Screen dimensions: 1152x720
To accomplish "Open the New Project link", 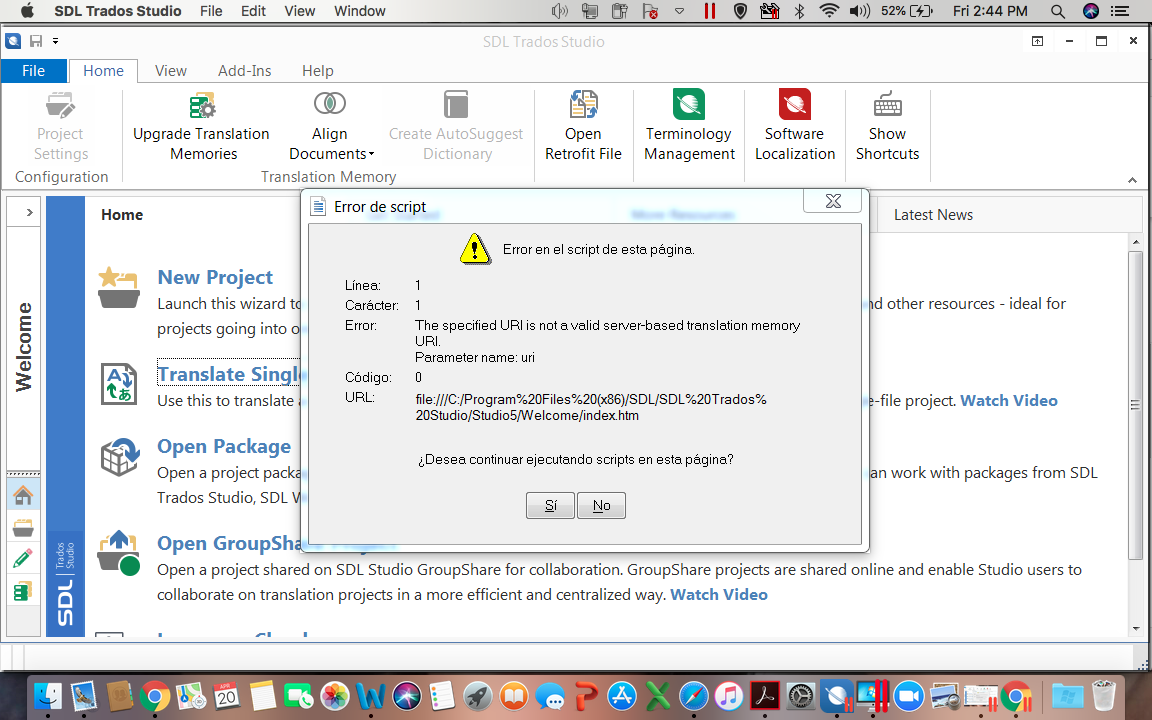I will (x=215, y=277).
